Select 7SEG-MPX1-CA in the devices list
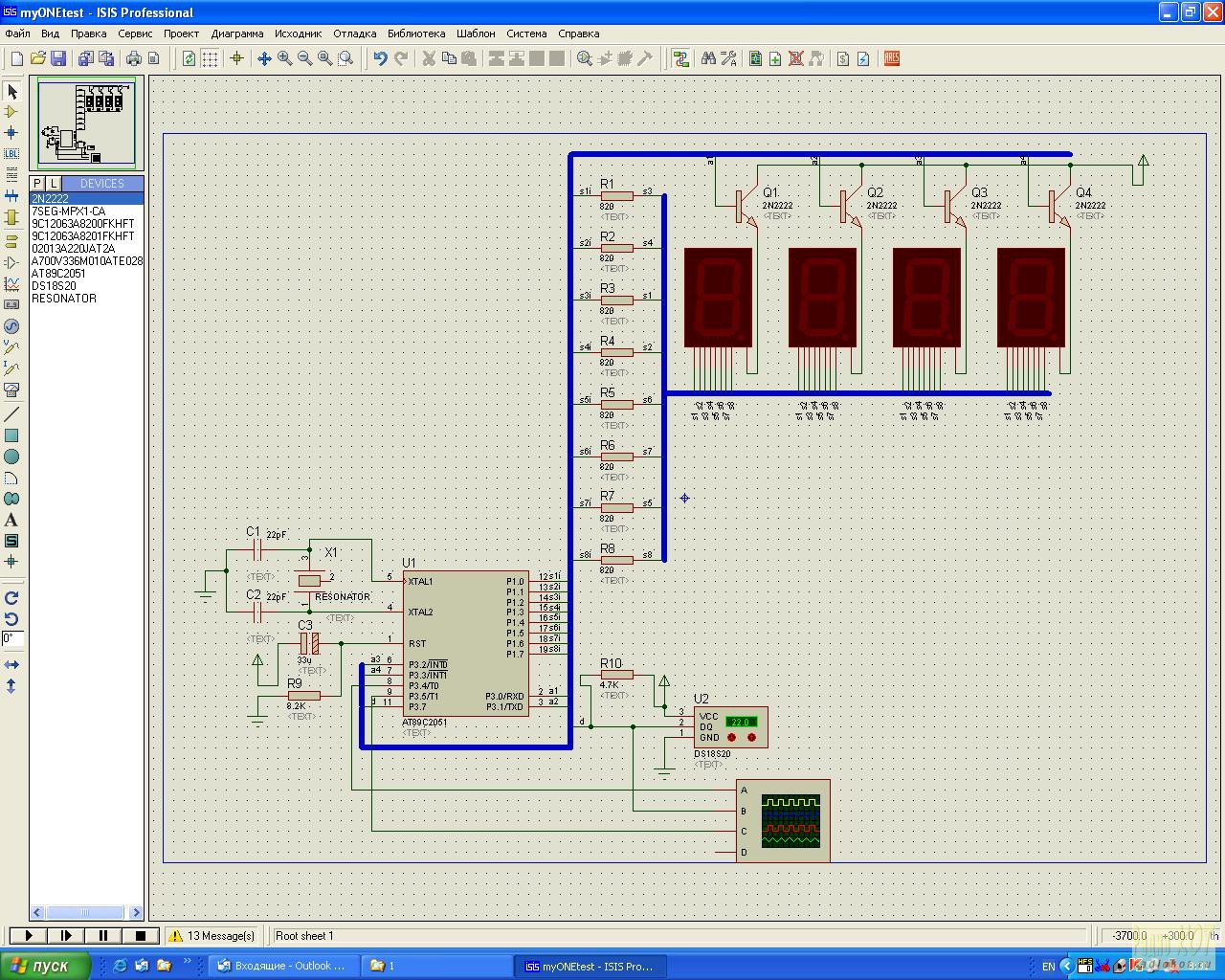This screenshot has height=980, width=1225. point(68,211)
